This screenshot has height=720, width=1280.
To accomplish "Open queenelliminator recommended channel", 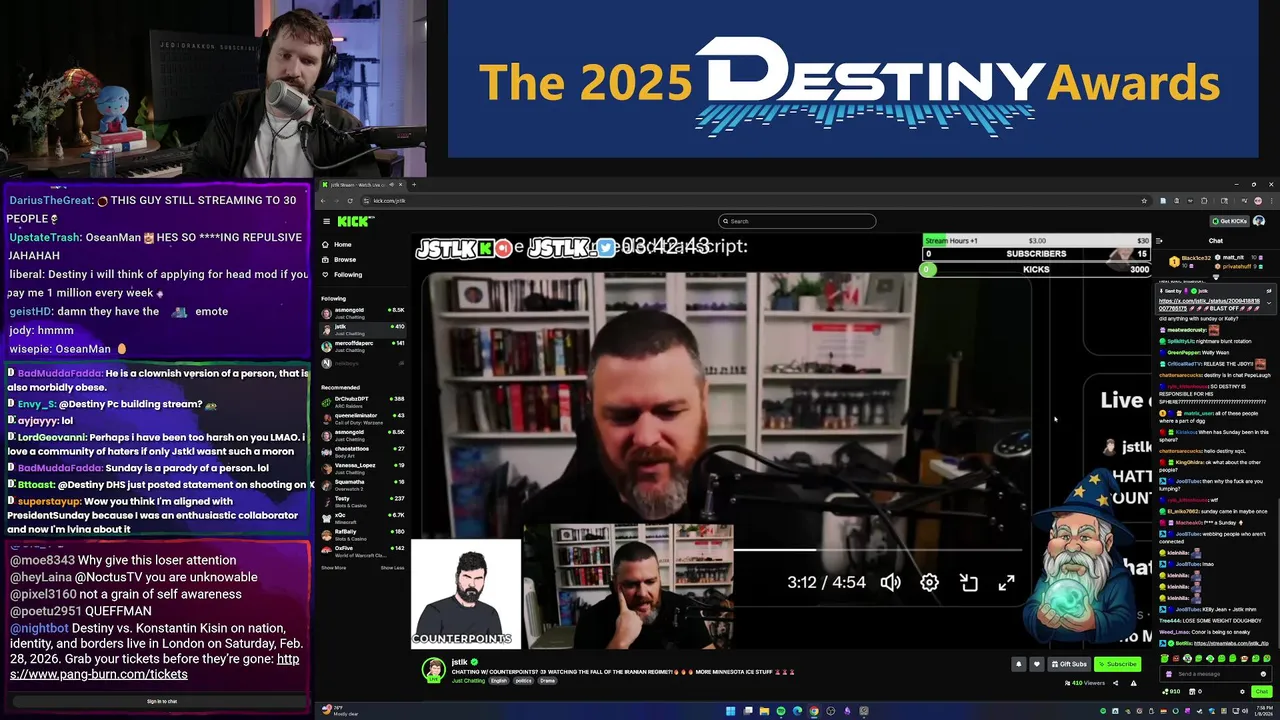I will [363, 418].
